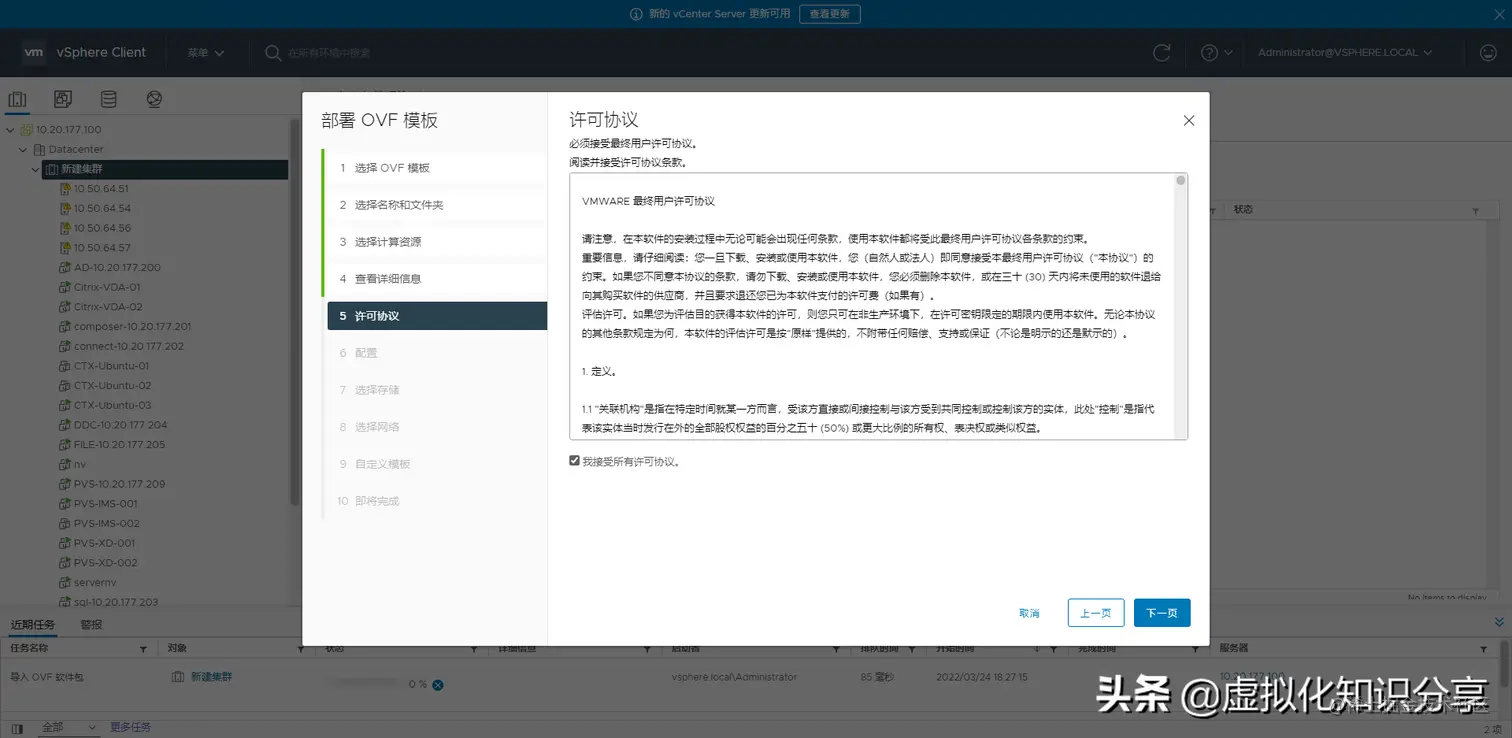Screen dimensions: 1512x738
Task: Switch to the 近期任务 tab
Action: (x=33, y=624)
